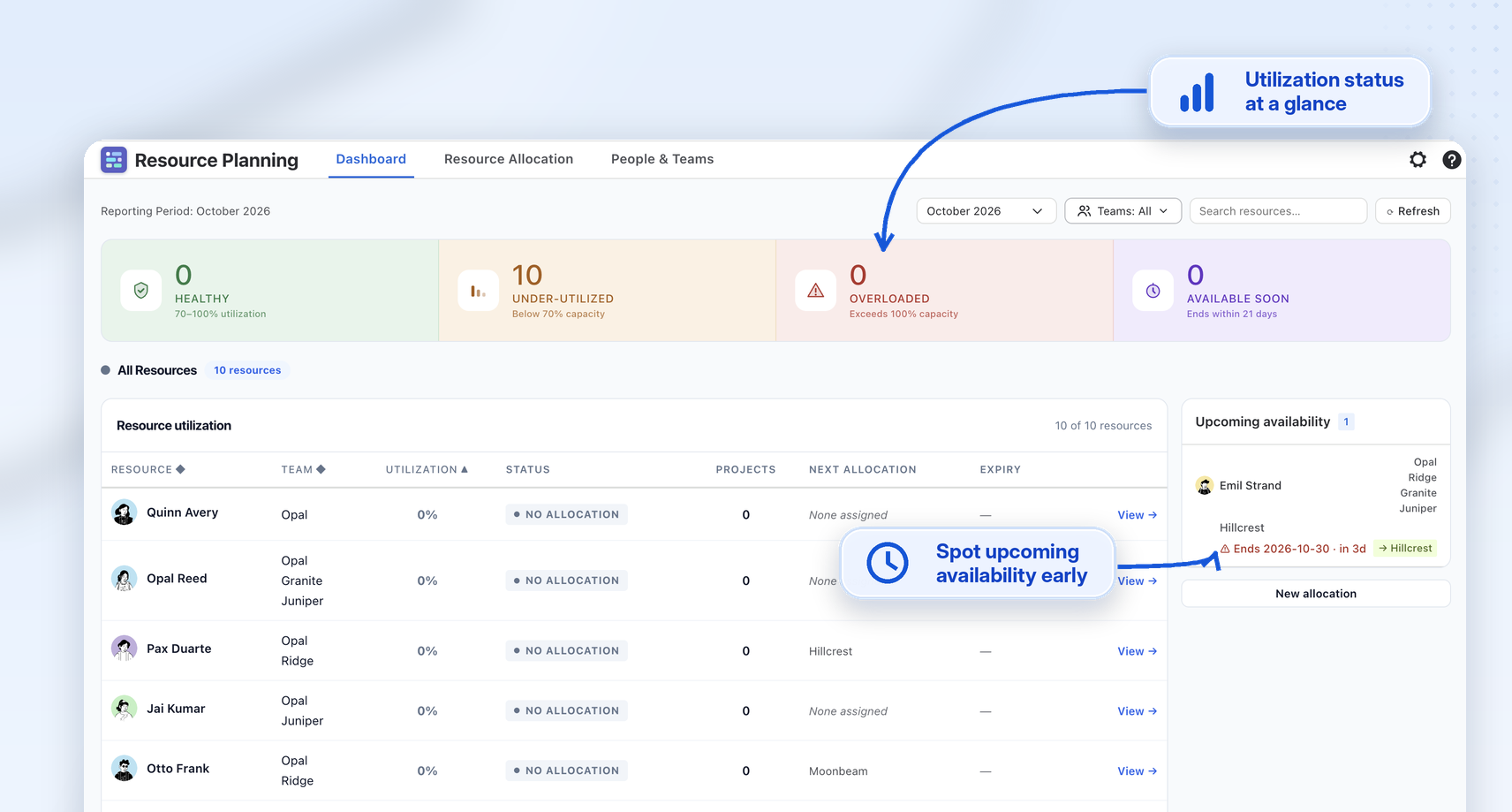The width and height of the screenshot is (1512, 812).
Task: Click Pax Duarte's avatar
Action: [x=124, y=649]
